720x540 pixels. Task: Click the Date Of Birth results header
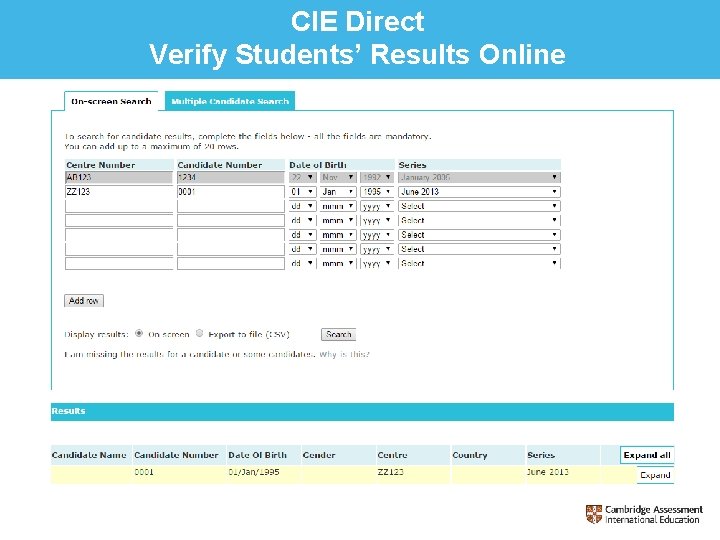click(264, 455)
